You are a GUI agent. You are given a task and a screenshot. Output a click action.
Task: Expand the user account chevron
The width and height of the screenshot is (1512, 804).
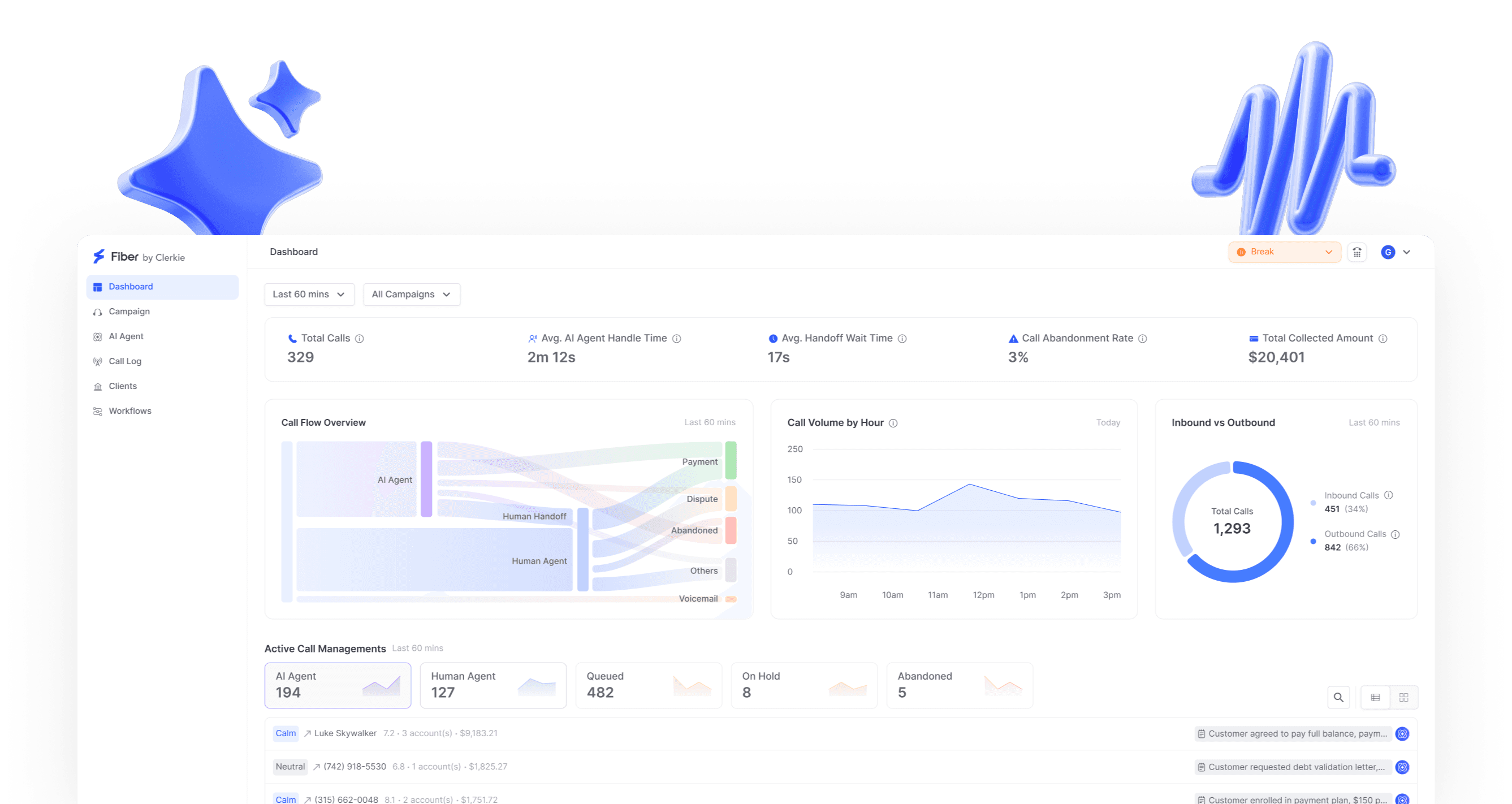[x=1407, y=252]
